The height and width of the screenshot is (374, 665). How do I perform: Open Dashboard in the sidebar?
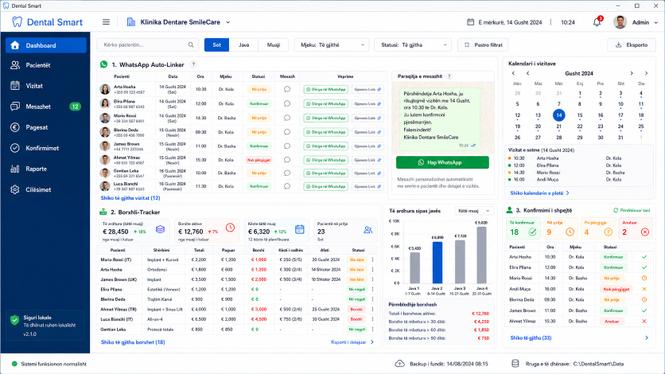pos(46,45)
